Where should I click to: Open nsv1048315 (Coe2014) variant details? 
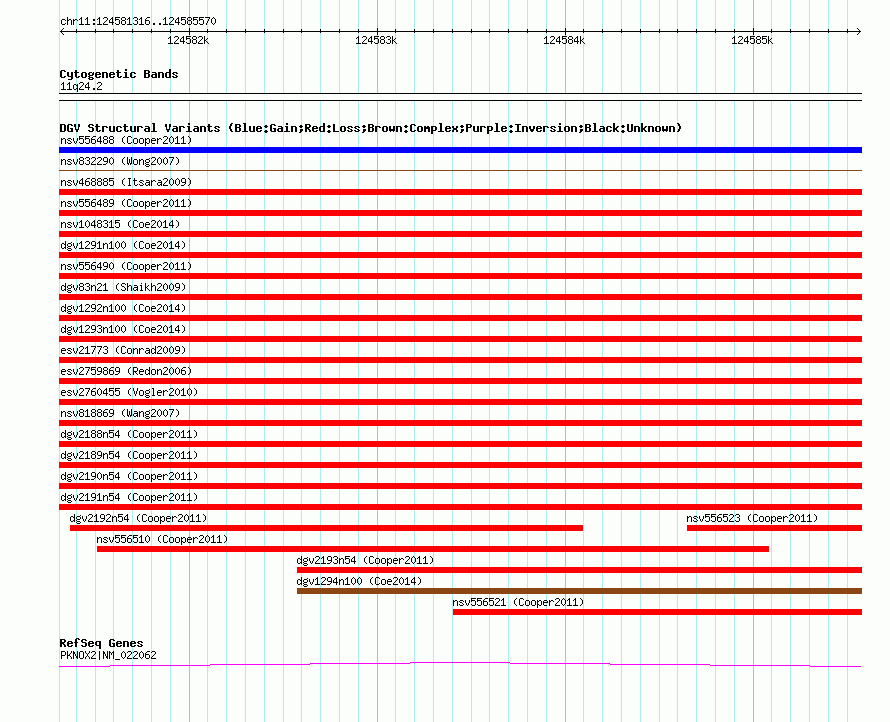(120, 224)
